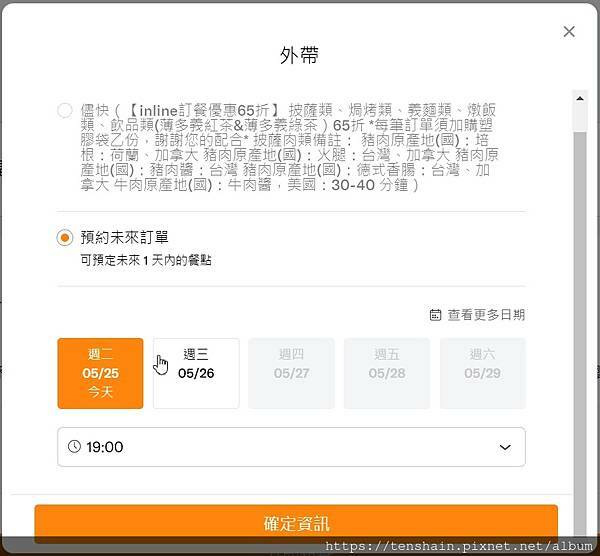The width and height of the screenshot is (600, 556).
Task: Select the 預約未來訂單 radio button
Action: pyautogui.click(x=65, y=238)
